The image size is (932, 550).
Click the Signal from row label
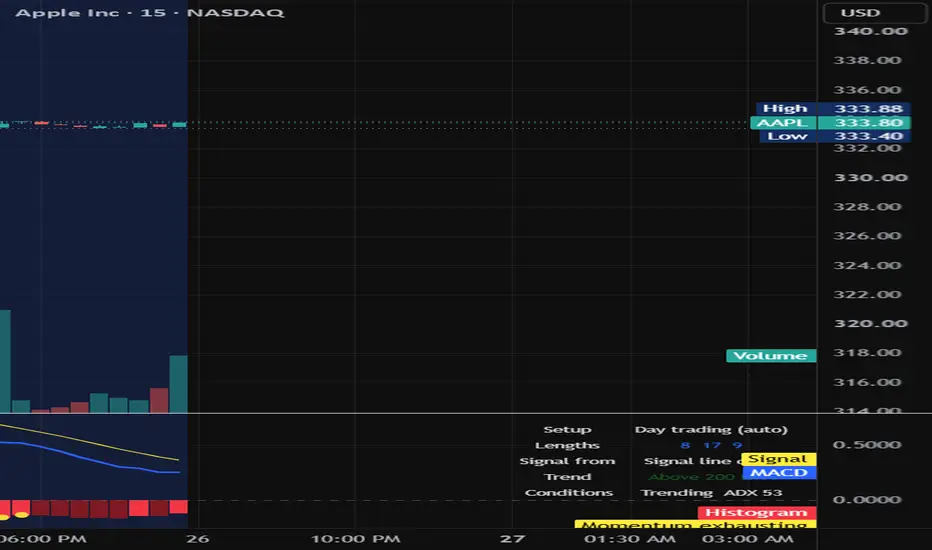[567, 461]
